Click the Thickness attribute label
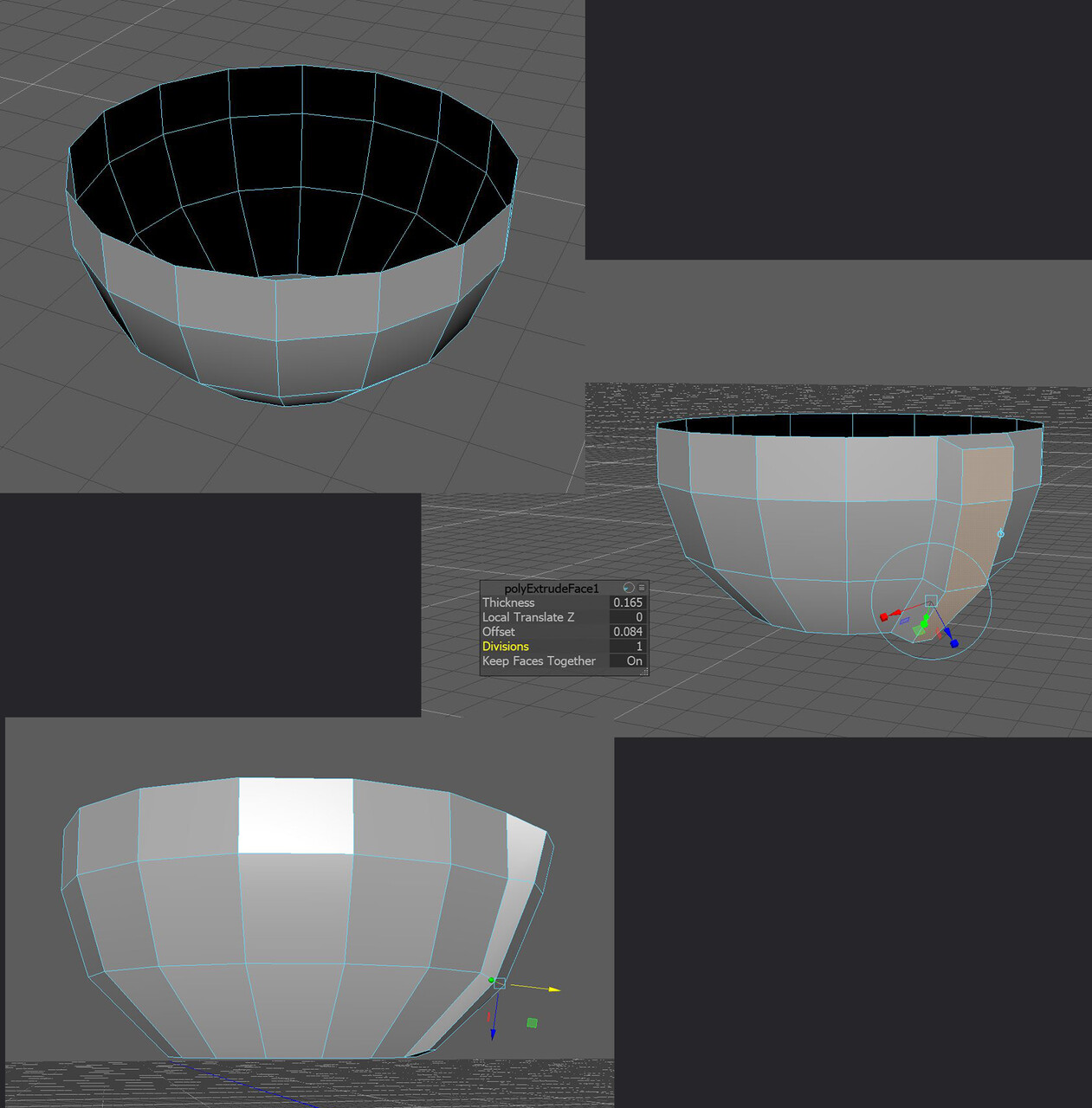1092x1108 pixels. point(508,602)
